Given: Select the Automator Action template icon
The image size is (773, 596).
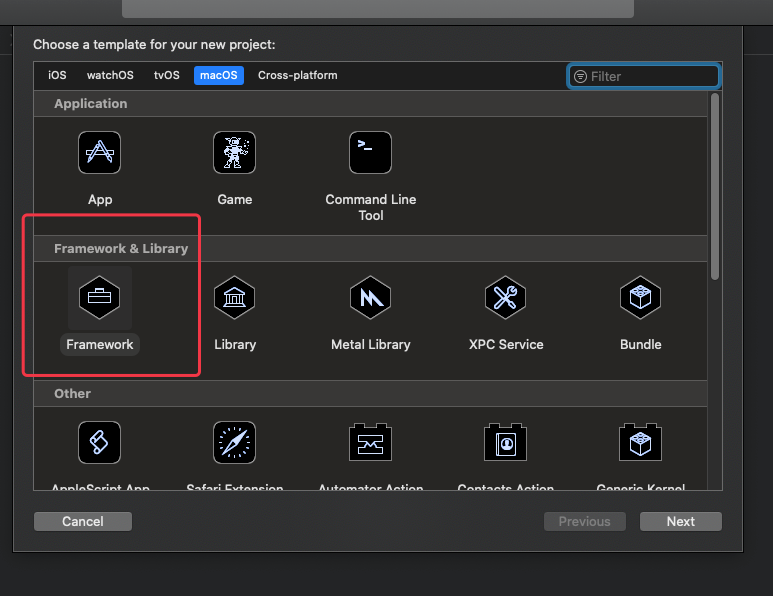Looking at the screenshot, I should [x=370, y=442].
